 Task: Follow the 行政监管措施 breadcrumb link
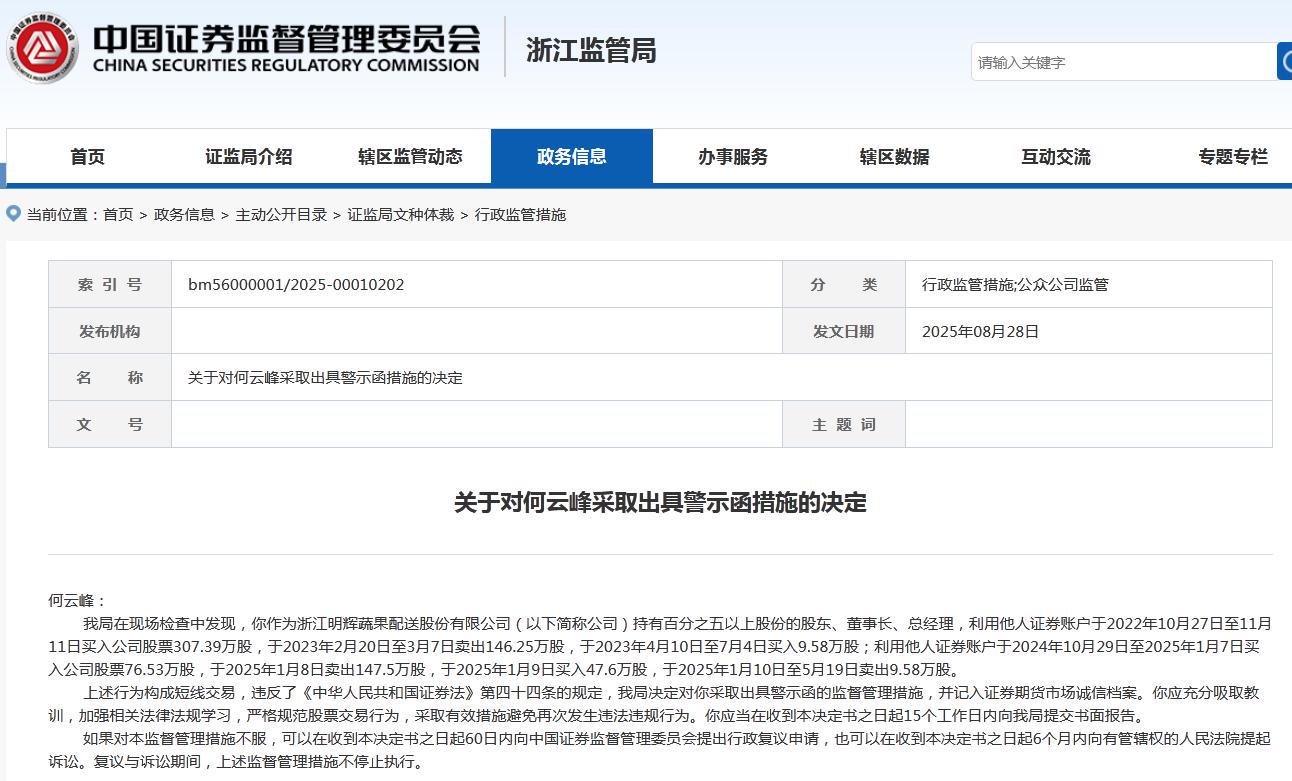(x=520, y=215)
